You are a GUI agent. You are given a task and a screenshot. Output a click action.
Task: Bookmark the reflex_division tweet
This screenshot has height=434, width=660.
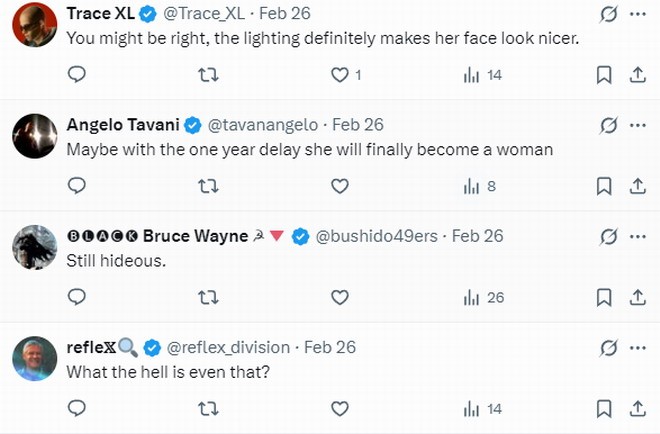pos(604,408)
